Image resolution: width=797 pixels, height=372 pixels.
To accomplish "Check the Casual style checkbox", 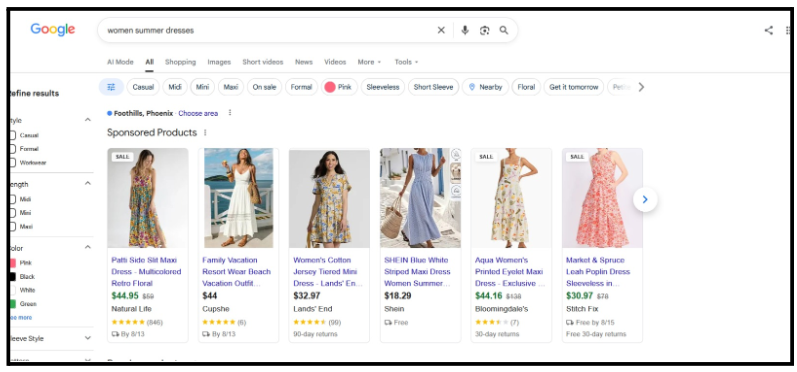I will pos(12,135).
